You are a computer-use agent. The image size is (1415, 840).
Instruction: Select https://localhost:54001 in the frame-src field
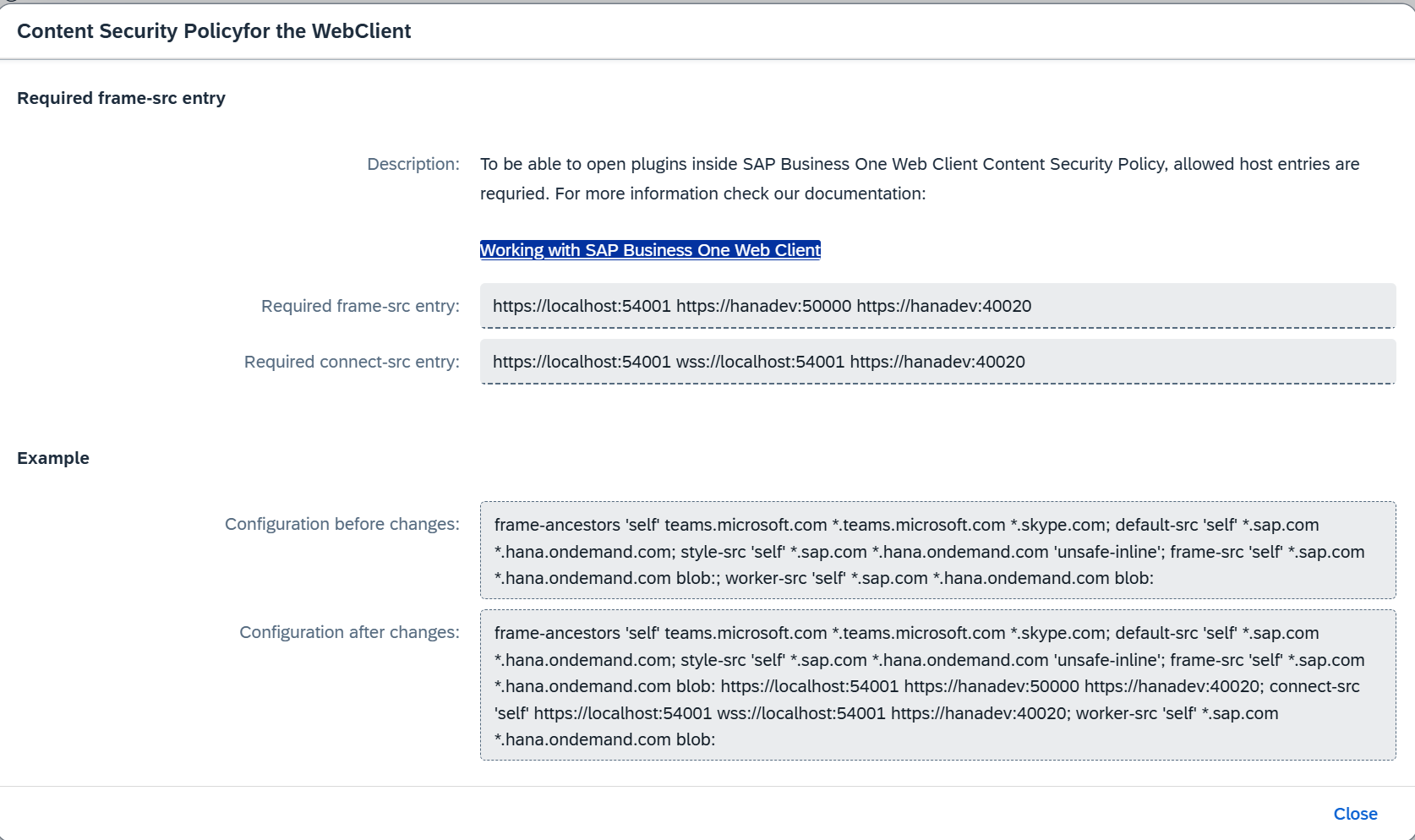point(582,306)
